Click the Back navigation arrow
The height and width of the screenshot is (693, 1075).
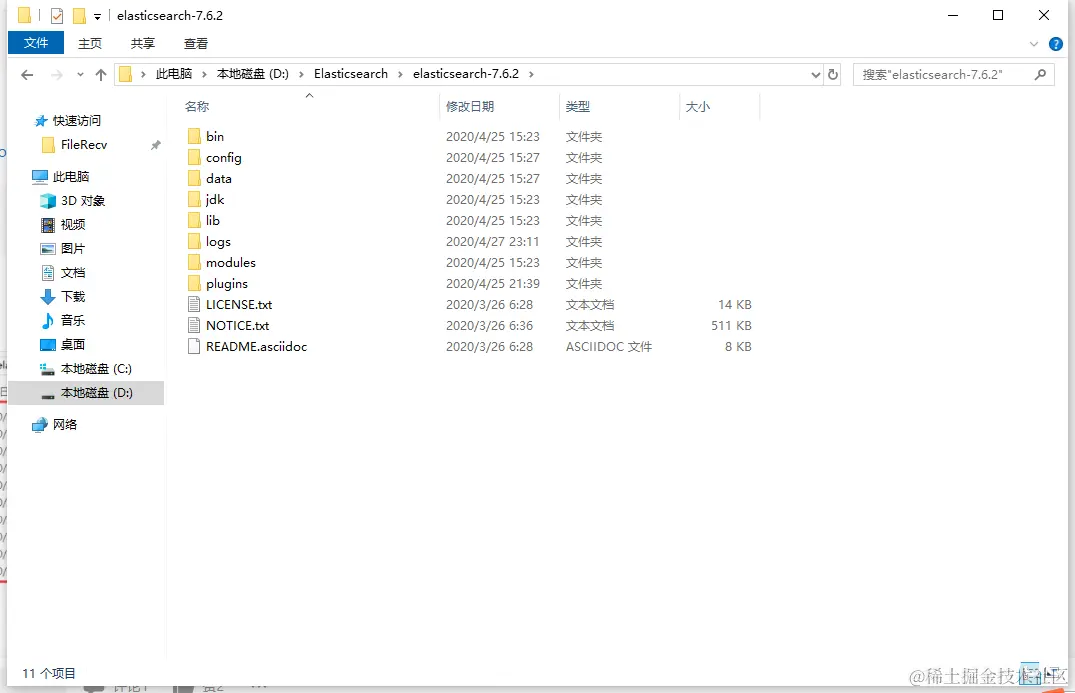tap(27, 75)
